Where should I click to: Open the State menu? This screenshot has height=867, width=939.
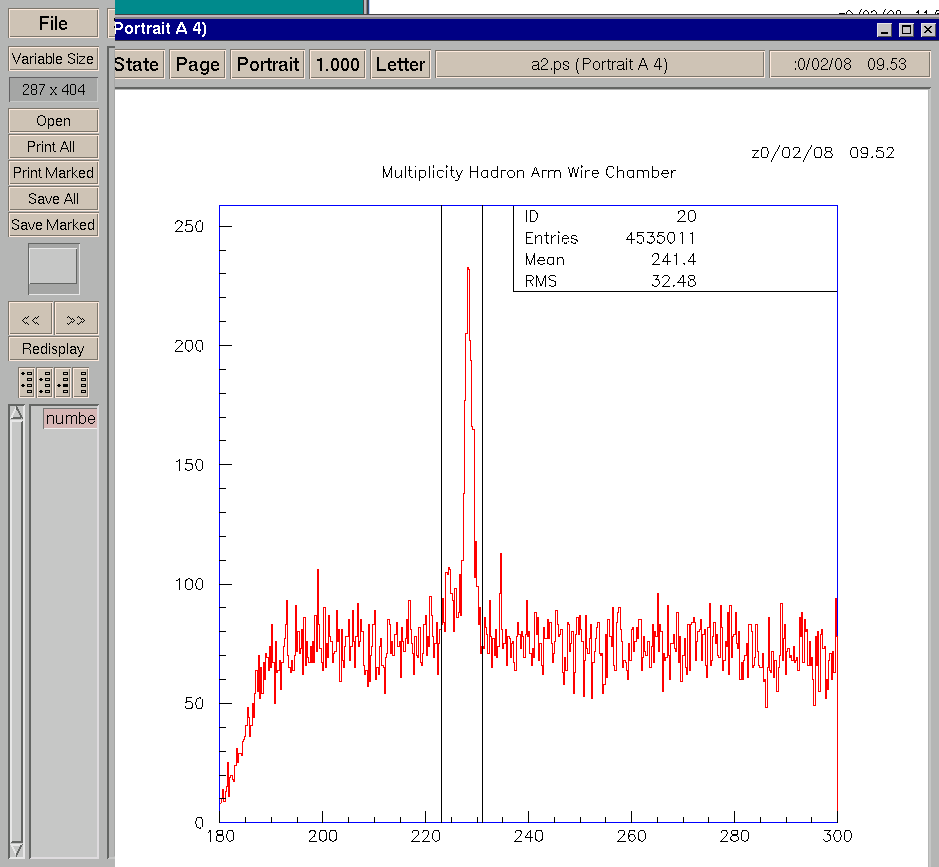pyautogui.click(x=137, y=65)
